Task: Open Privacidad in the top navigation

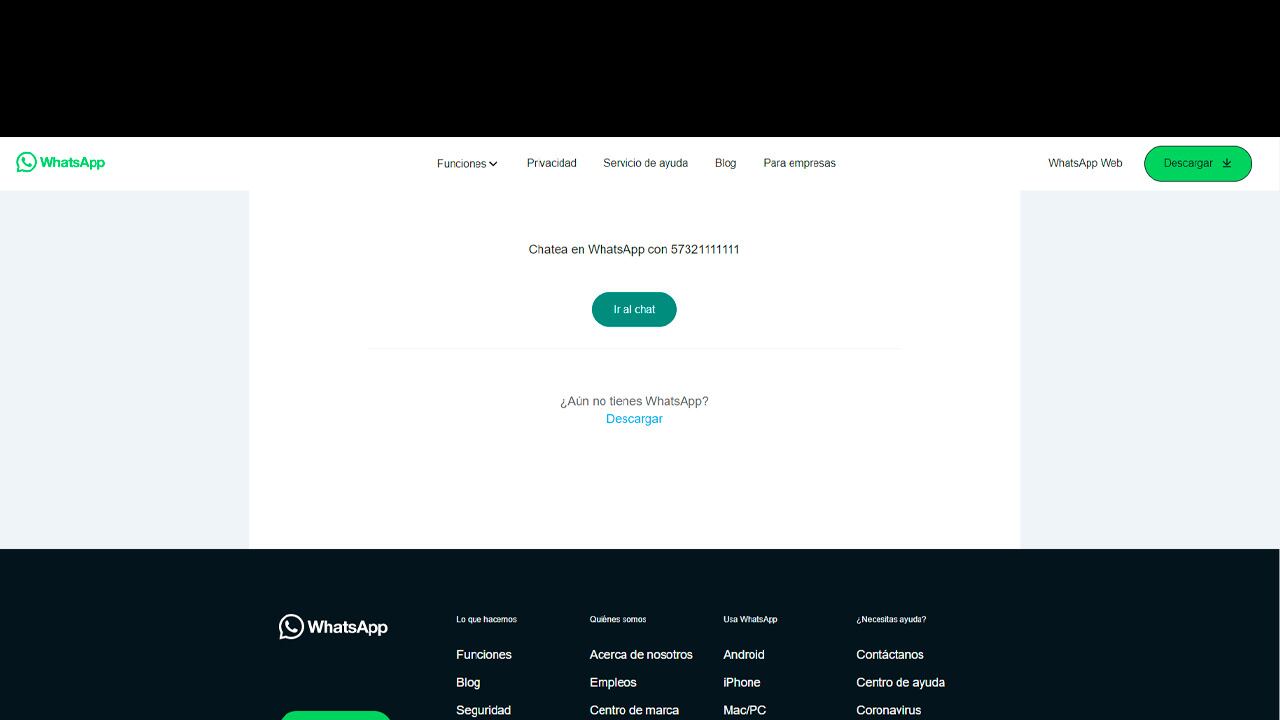Action: (x=551, y=163)
